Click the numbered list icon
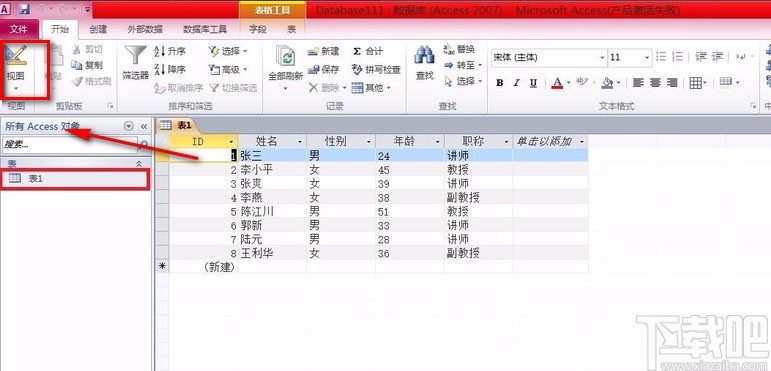Viewport: 771px width, 371px height. coord(678,57)
